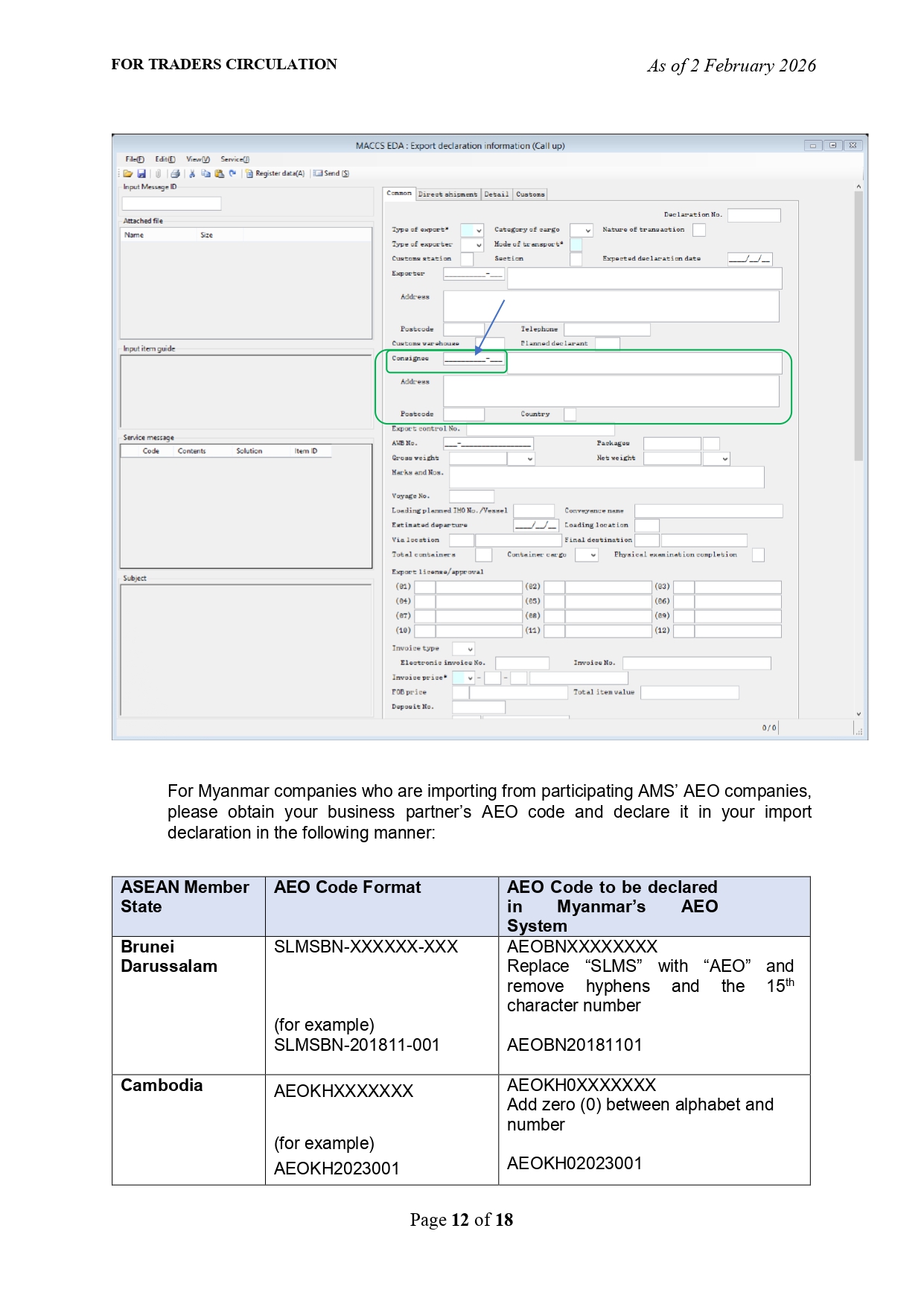Click the Declaration No. input field

(x=753, y=215)
